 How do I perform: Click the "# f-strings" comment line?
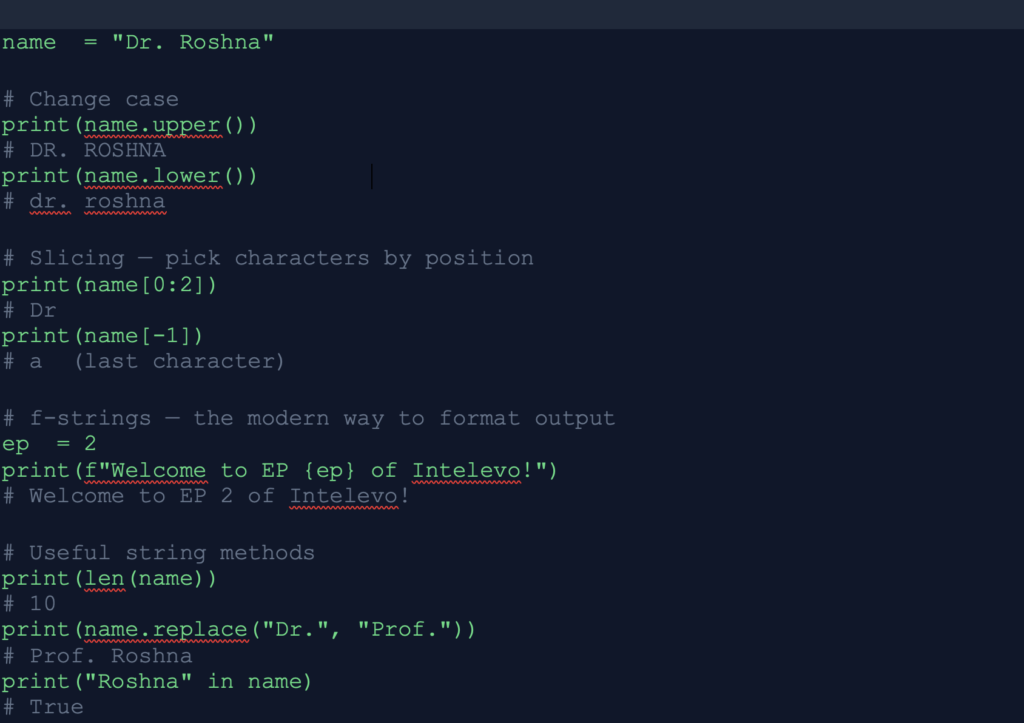coord(308,418)
